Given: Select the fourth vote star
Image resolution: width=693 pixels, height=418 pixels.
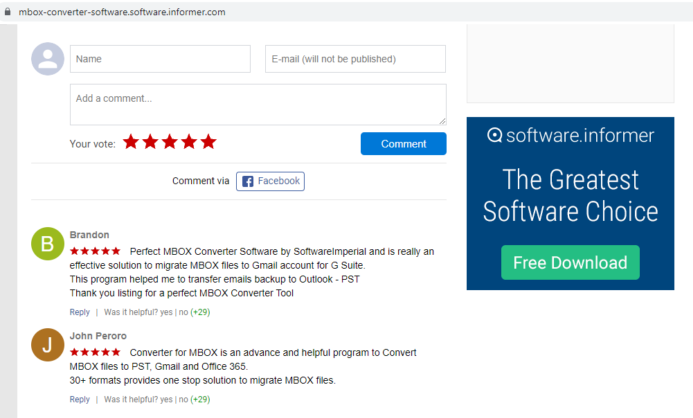Looking at the screenshot, I should (189, 142).
